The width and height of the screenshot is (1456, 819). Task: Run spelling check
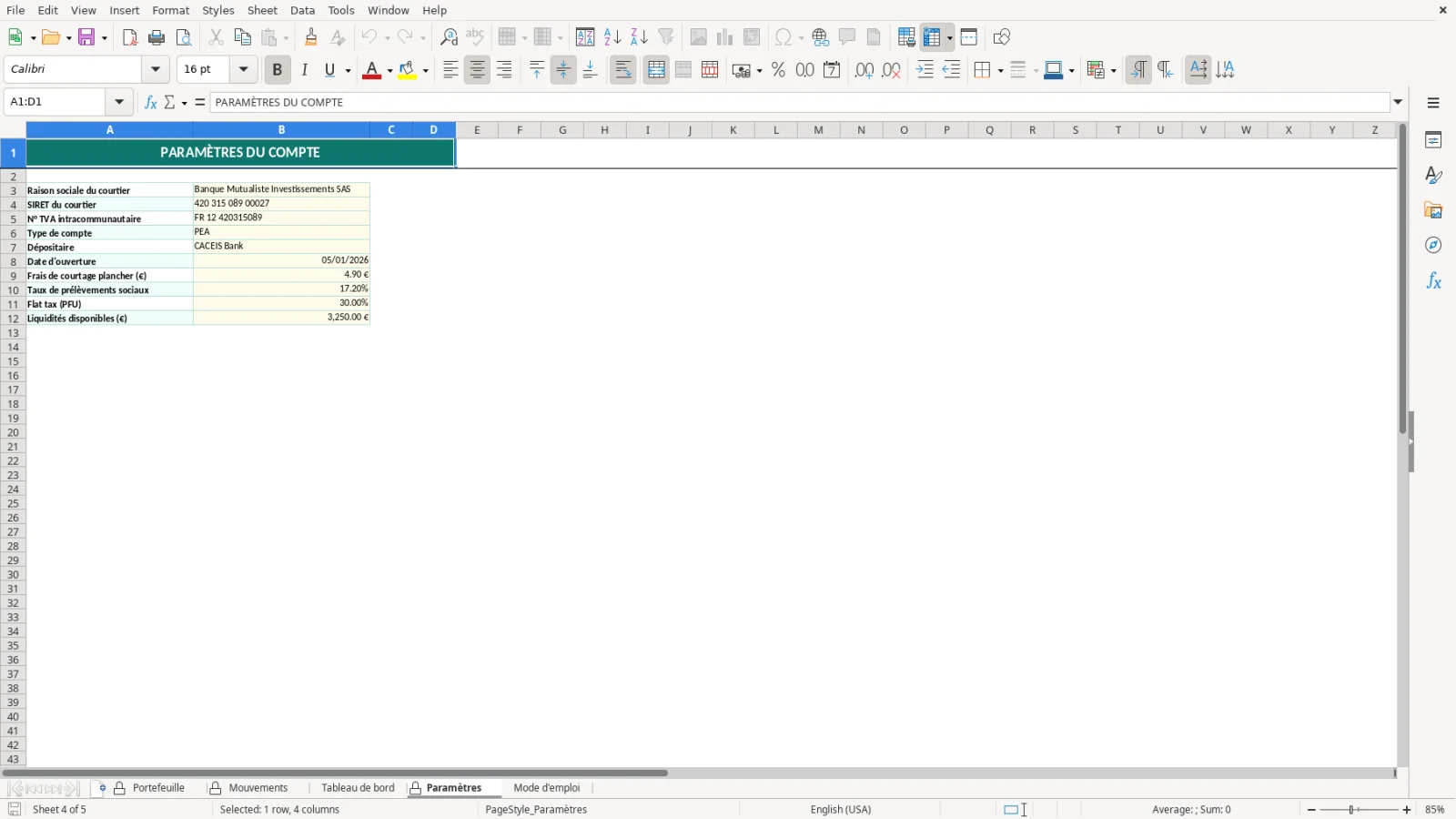click(x=475, y=37)
